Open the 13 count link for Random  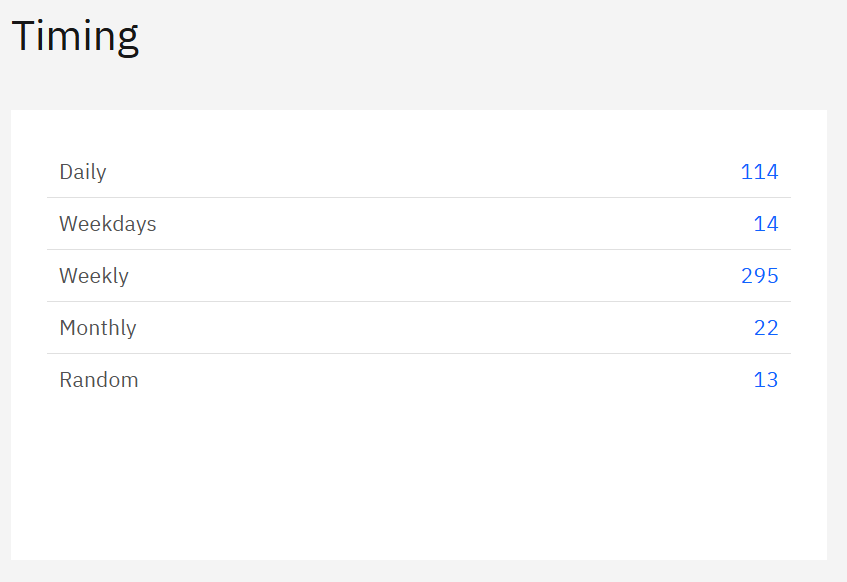coord(766,380)
